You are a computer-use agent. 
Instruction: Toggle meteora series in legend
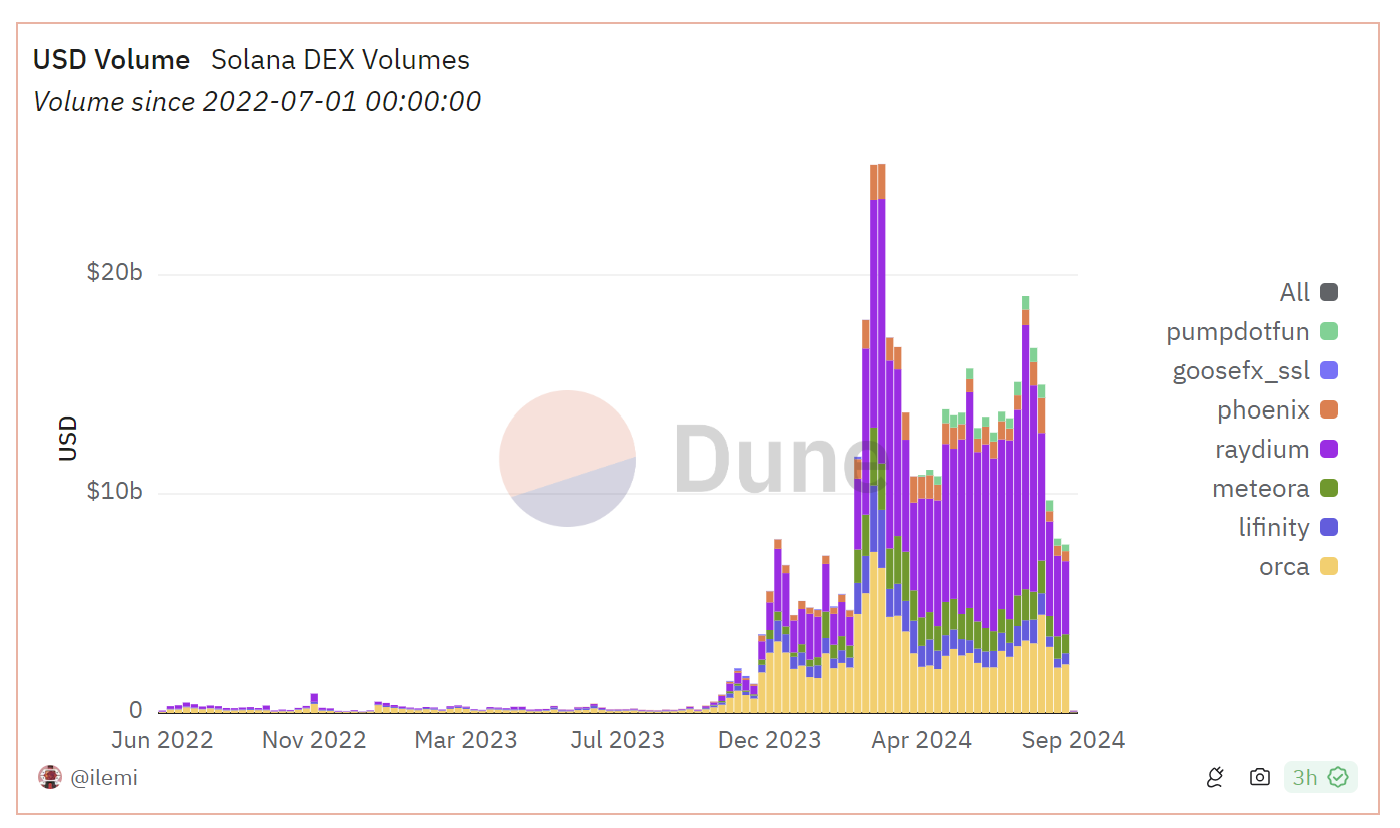click(1275, 489)
